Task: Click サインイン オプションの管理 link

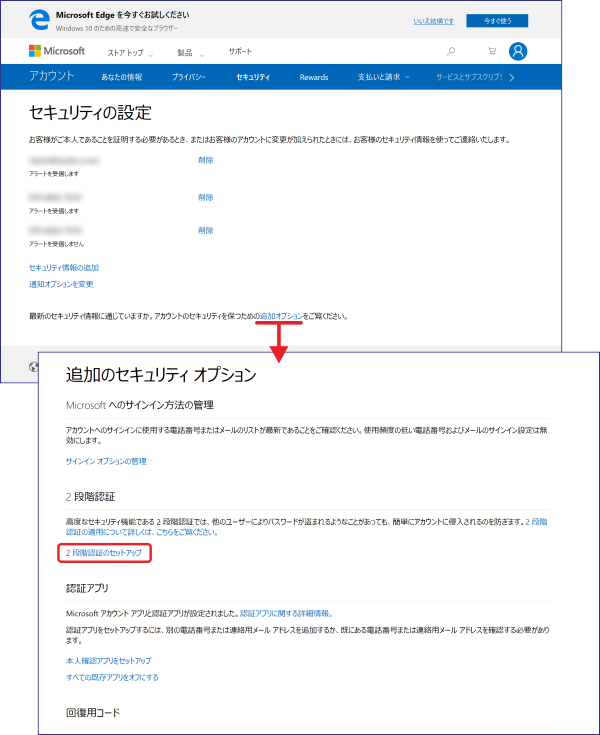Action: pos(106,461)
